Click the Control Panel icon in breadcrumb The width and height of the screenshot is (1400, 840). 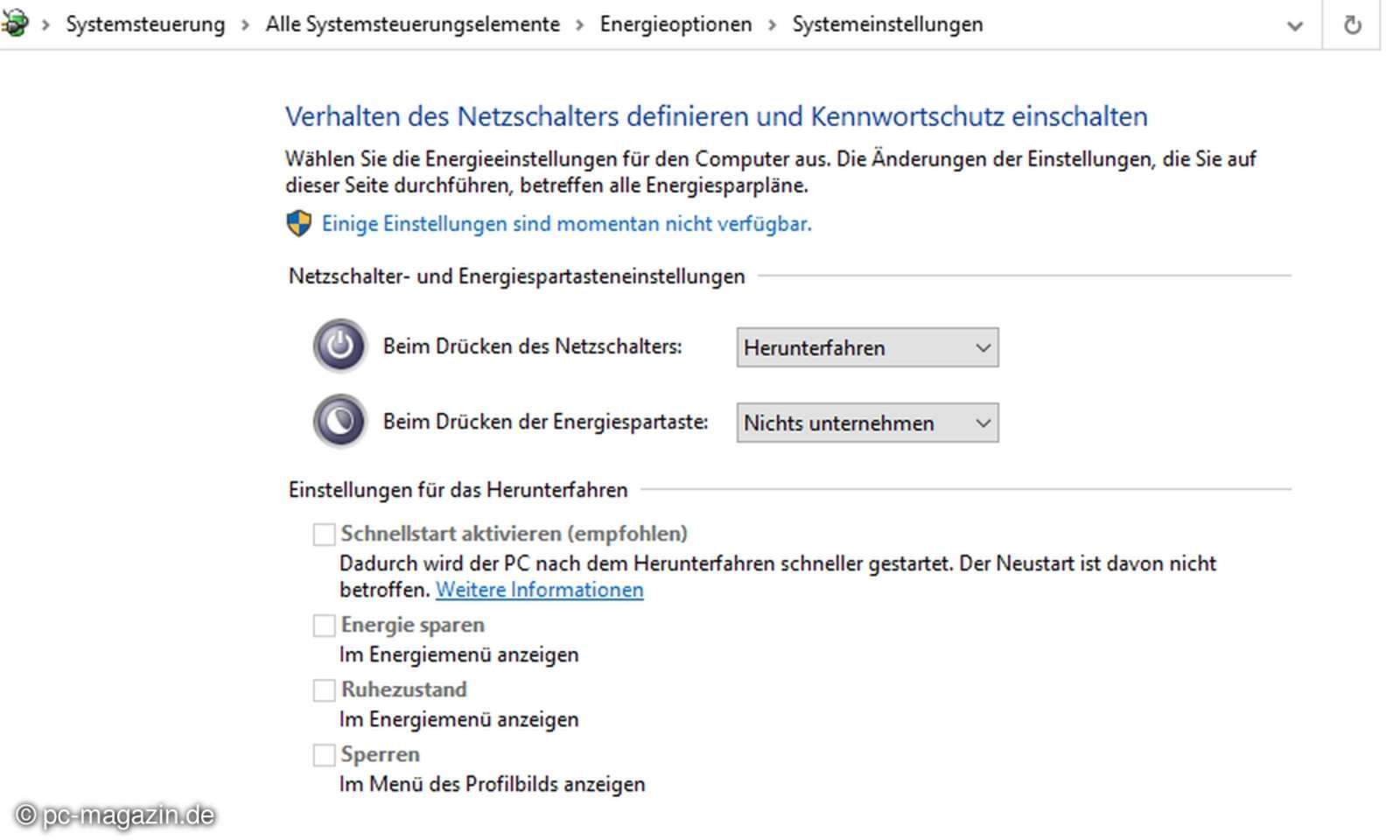[15, 24]
